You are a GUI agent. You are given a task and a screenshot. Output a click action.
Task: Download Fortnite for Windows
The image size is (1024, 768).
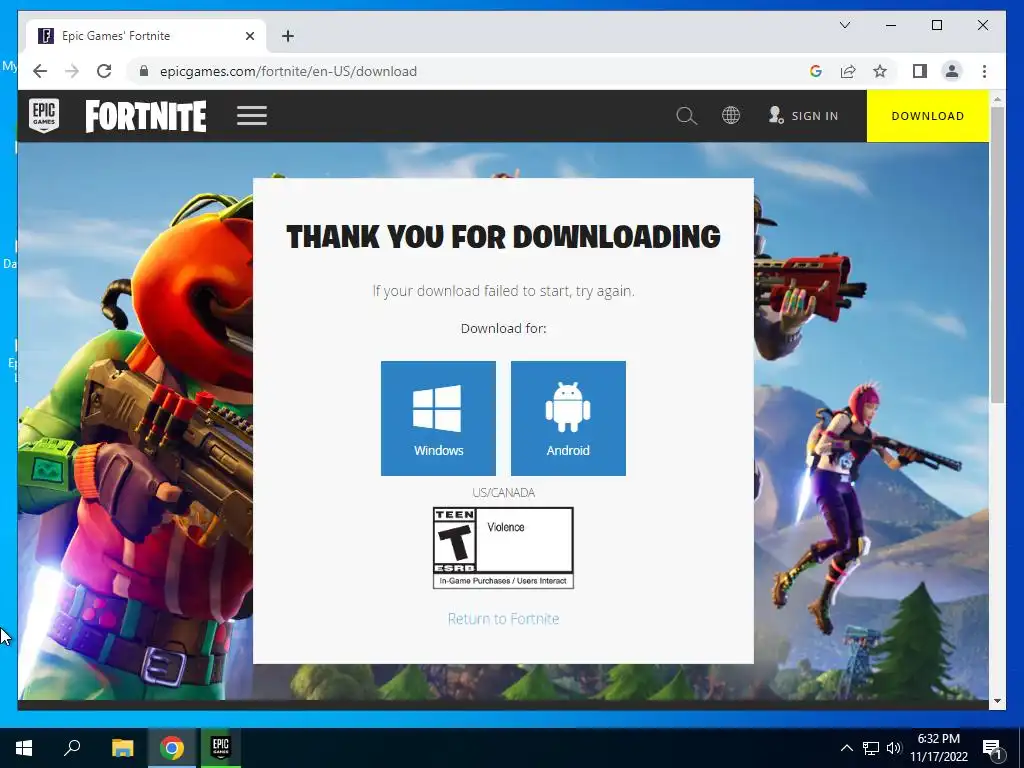click(x=438, y=418)
